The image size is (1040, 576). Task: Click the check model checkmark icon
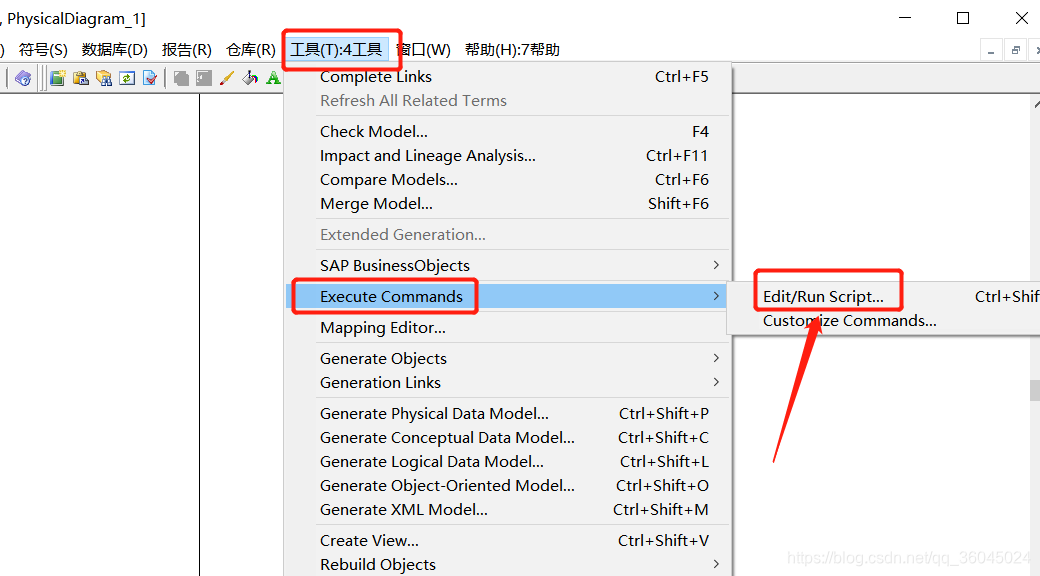pyautogui.click(x=151, y=78)
